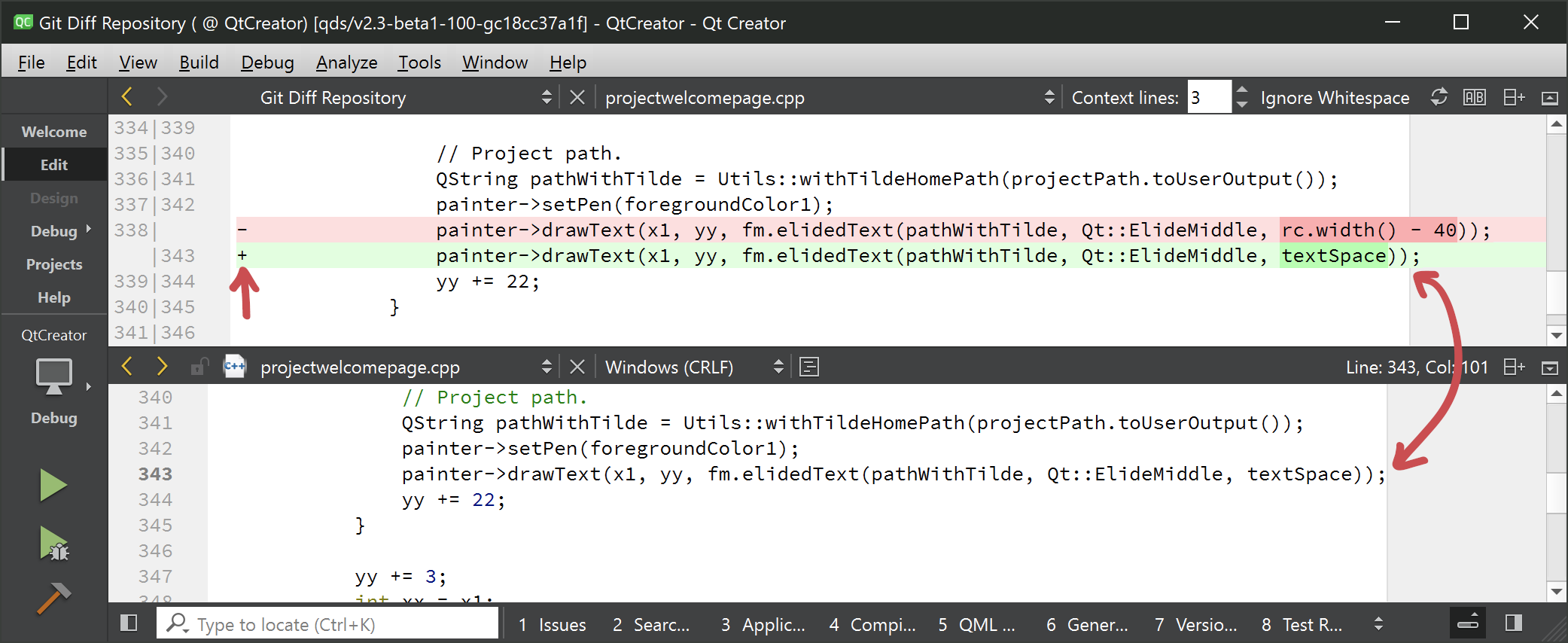Switch to side-by-side diff view icon

[x=1474, y=97]
